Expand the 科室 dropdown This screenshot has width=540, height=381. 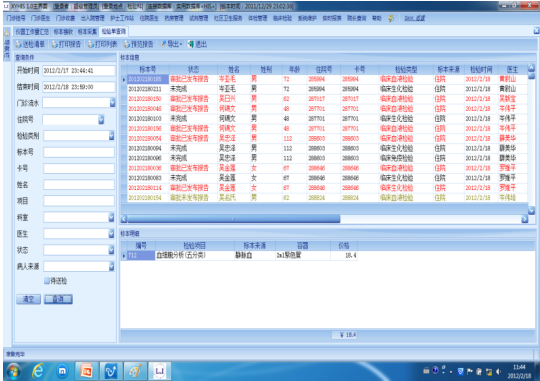pos(111,217)
